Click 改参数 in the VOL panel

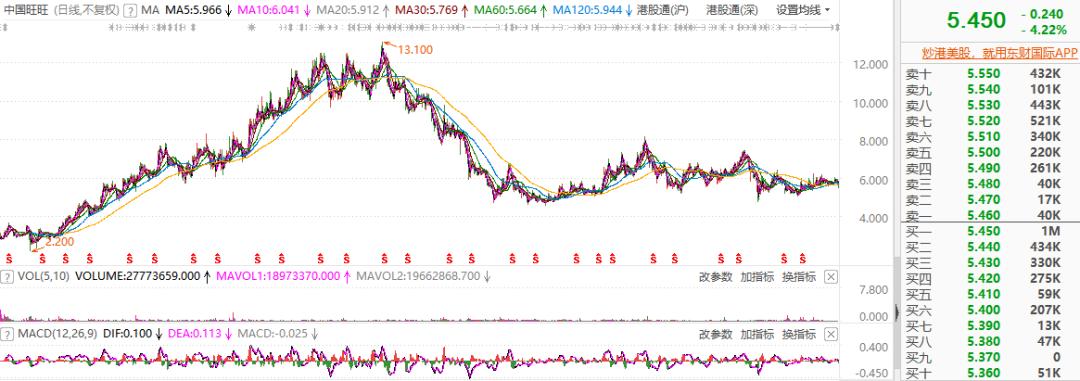pos(716,277)
